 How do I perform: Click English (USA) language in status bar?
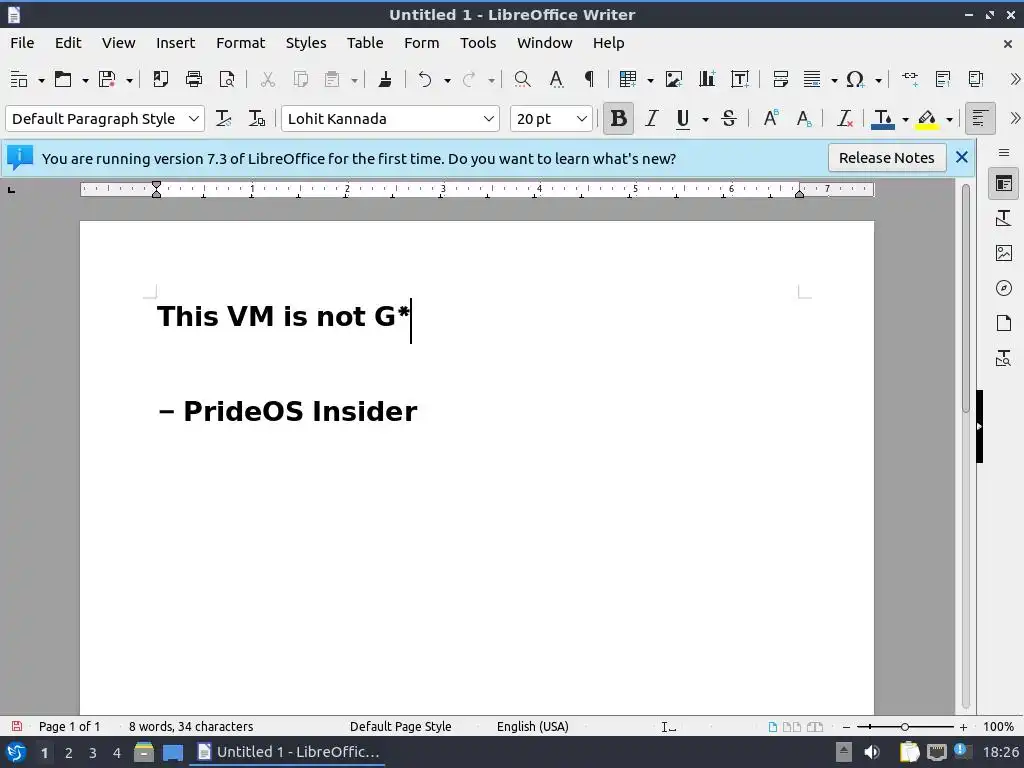point(532,727)
